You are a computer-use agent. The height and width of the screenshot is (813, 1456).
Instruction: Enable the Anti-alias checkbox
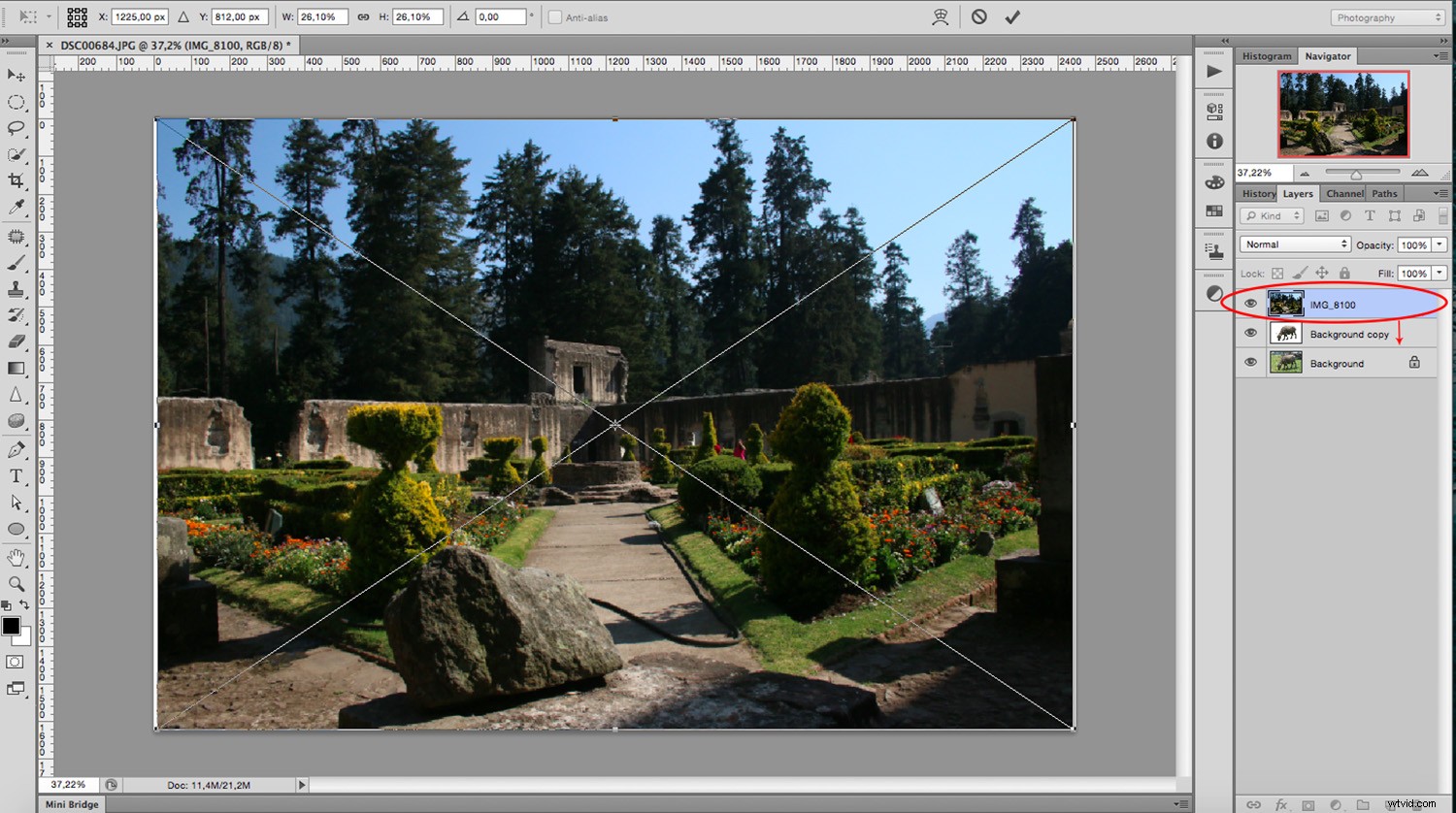point(554,16)
